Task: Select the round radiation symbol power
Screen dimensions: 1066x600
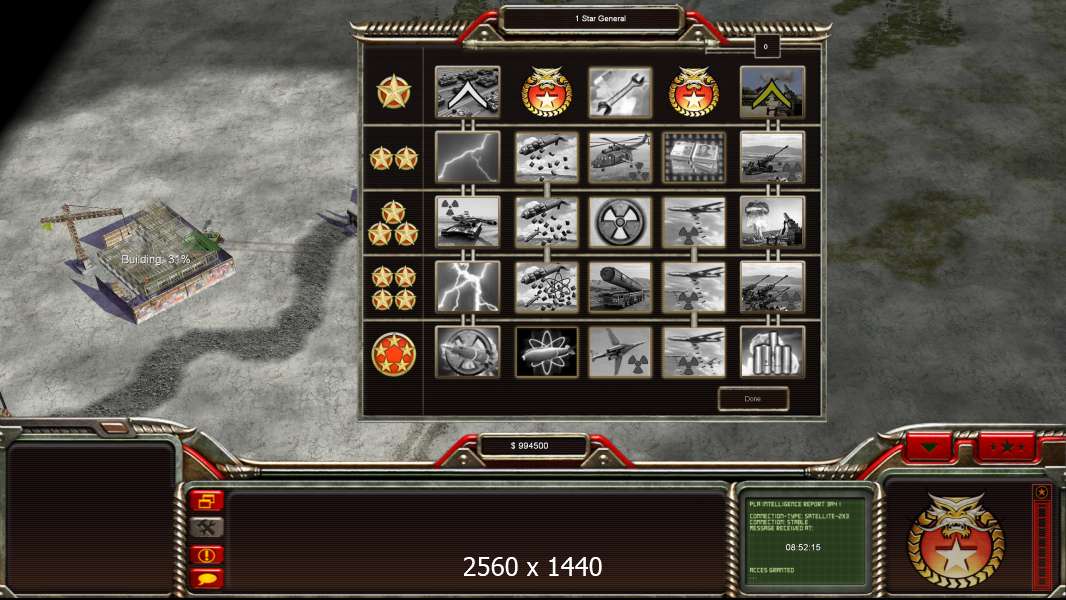Action: coord(619,222)
